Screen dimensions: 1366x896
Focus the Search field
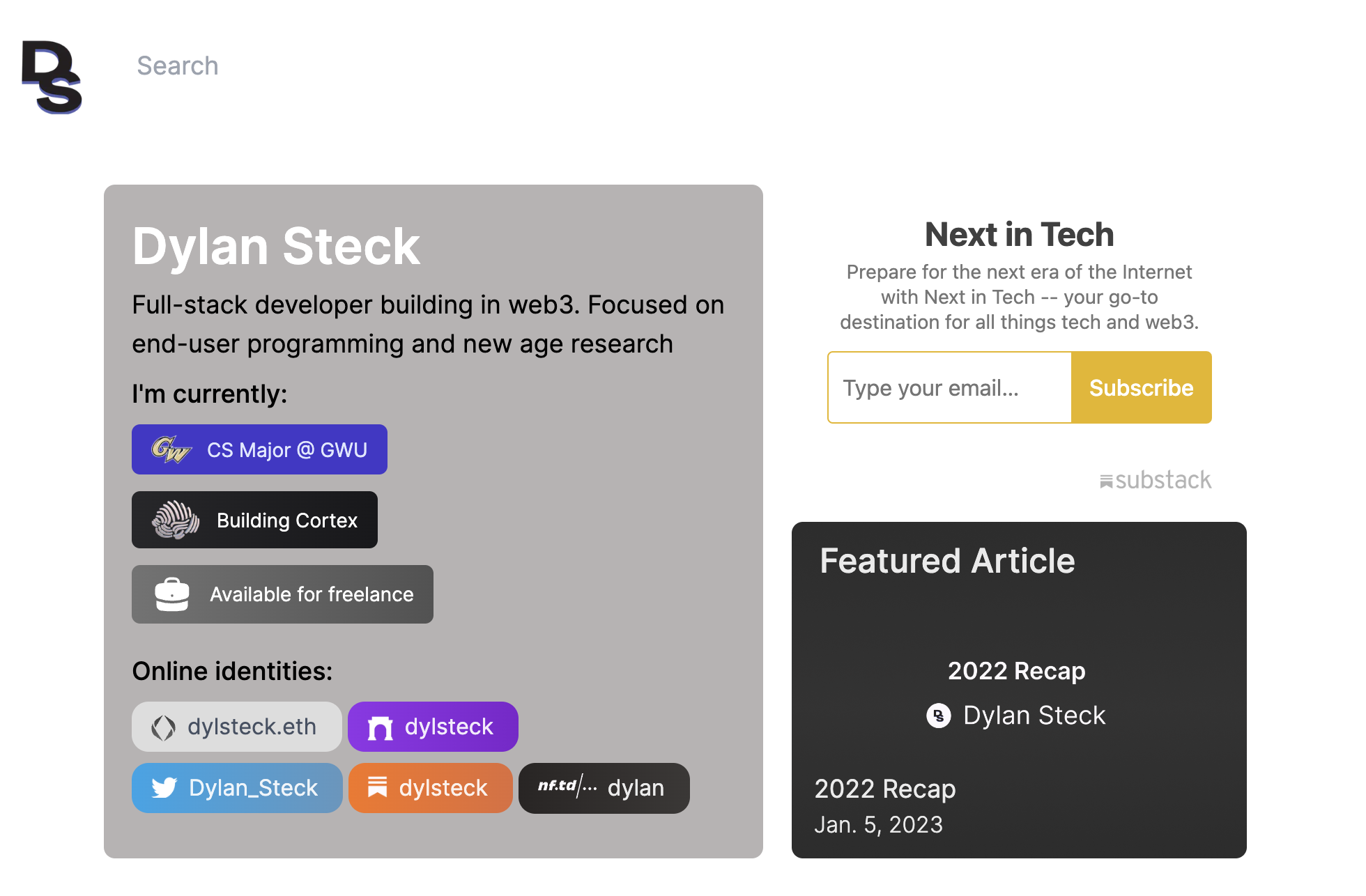178,66
